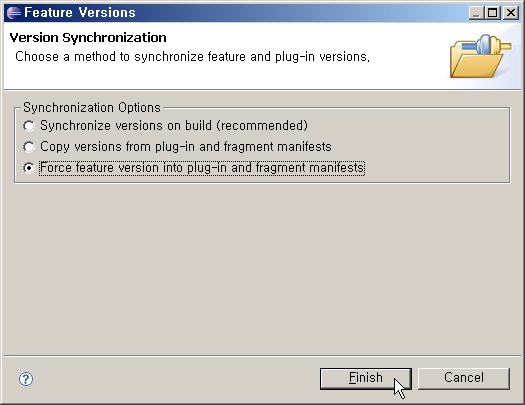Open the Help question mark icon

click(x=26, y=379)
